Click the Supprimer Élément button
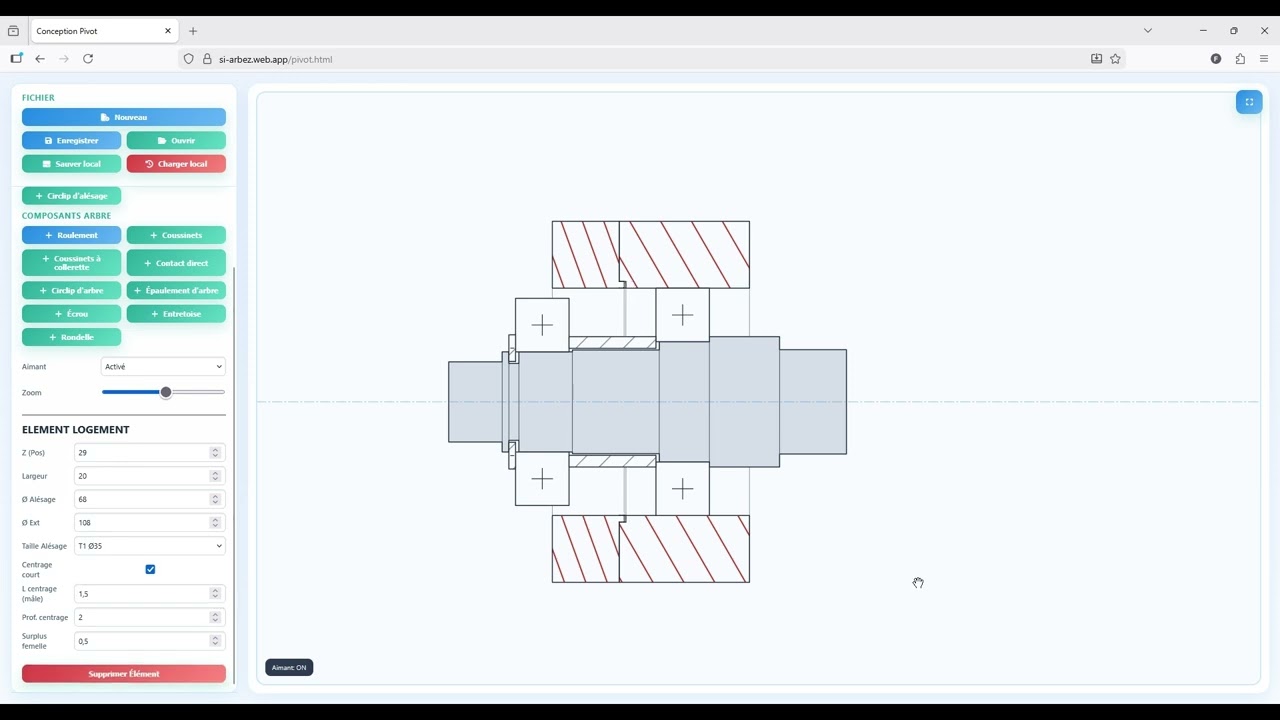This screenshot has width=1280, height=720. coord(124,674)
